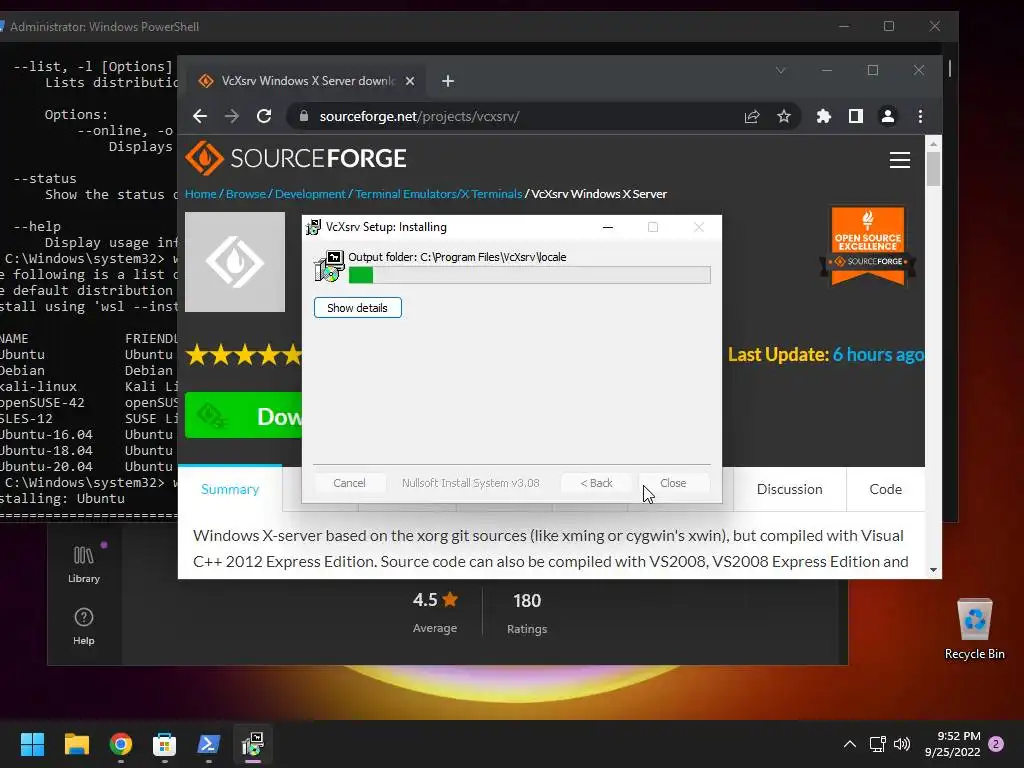Open Chrome profile avatar
This screenshot has height=768, width=1024.
[888, 116]
